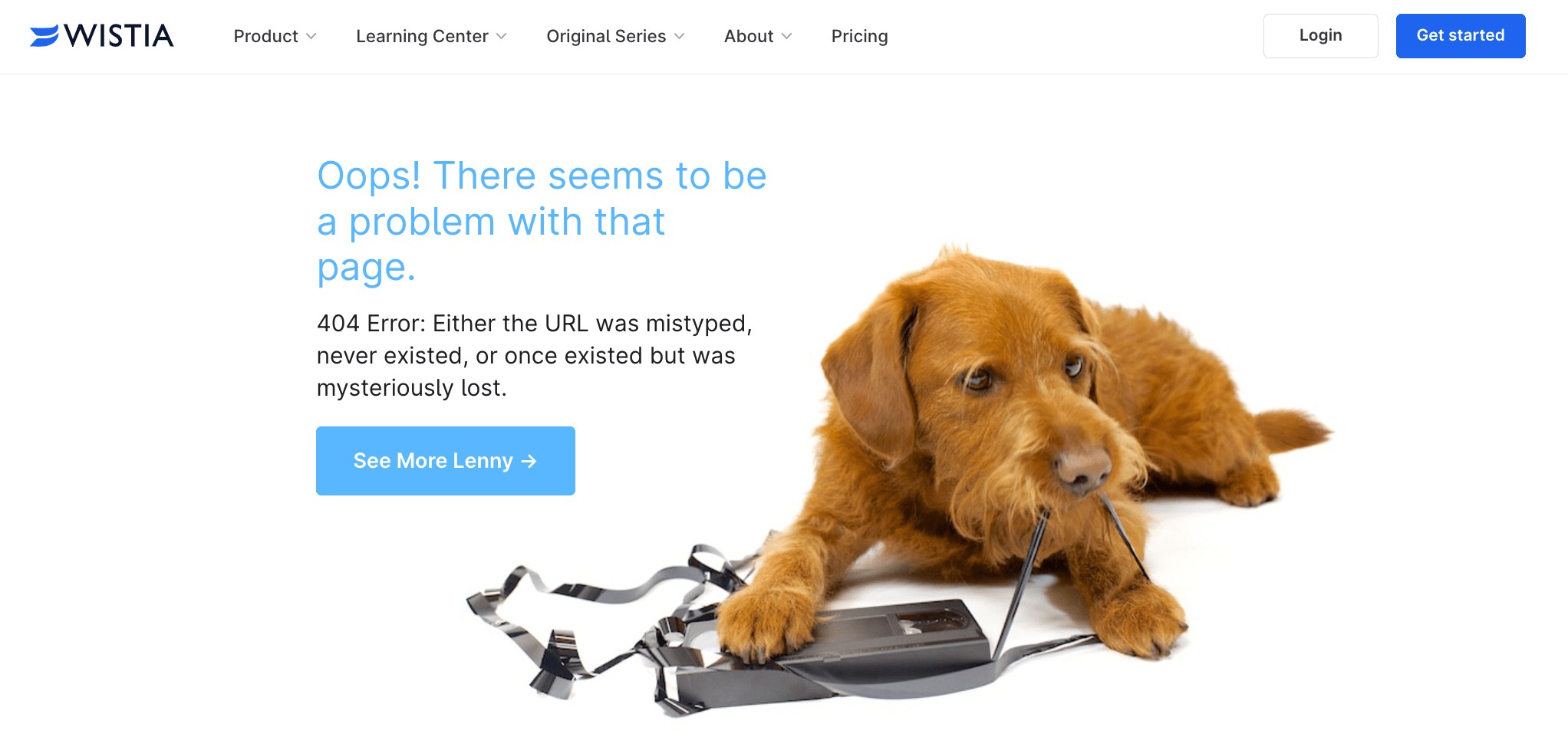Click the 404 Error description text

534,355
